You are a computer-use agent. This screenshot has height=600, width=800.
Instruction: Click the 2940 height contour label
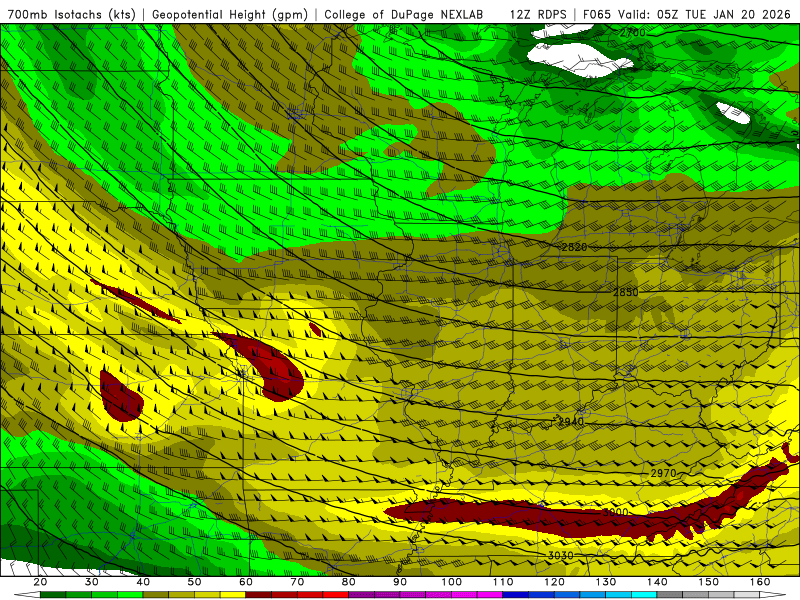571,422
